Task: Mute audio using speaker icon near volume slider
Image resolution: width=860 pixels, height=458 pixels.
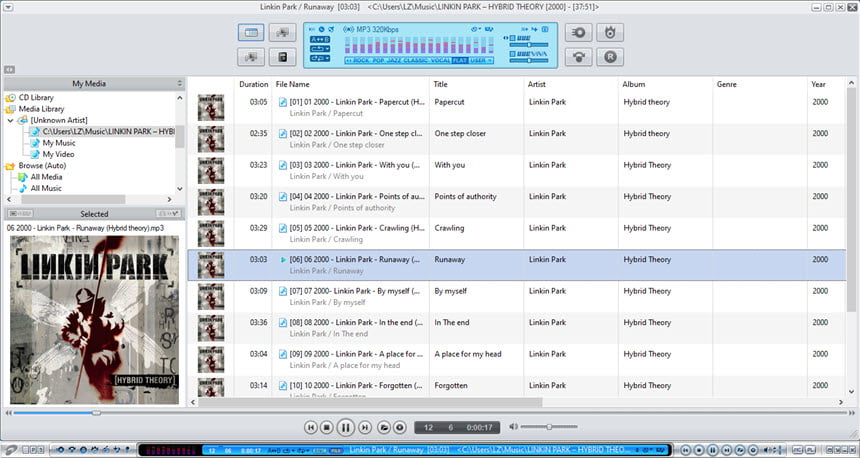Action: coord(513,426)
